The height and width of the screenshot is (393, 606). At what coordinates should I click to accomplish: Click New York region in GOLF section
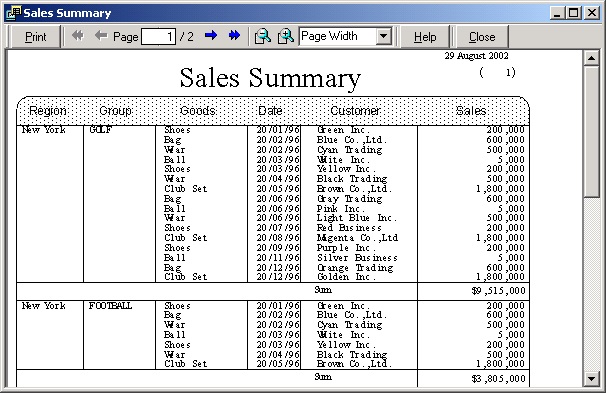44,130
